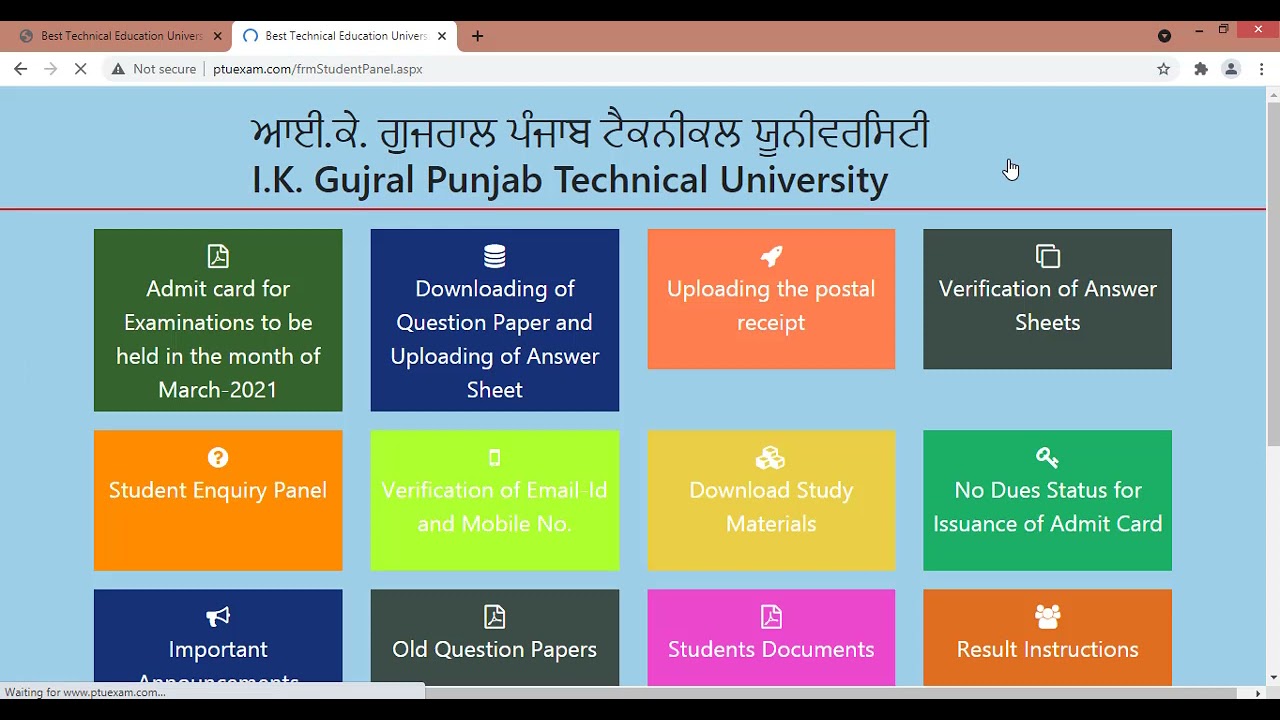Select the second Best Technical Education tab
This screenshot has width=1280, height=720.
point(345,36)
